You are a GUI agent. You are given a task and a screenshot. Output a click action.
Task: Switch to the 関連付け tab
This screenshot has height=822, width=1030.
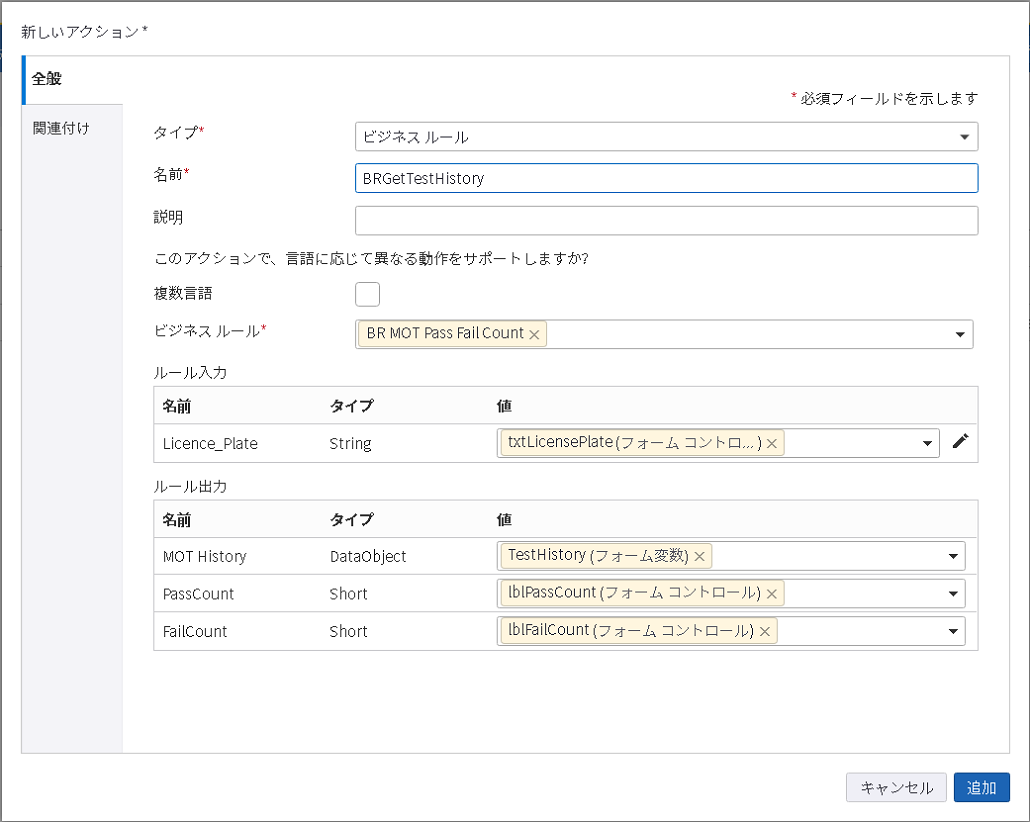(x=61, y=128)
